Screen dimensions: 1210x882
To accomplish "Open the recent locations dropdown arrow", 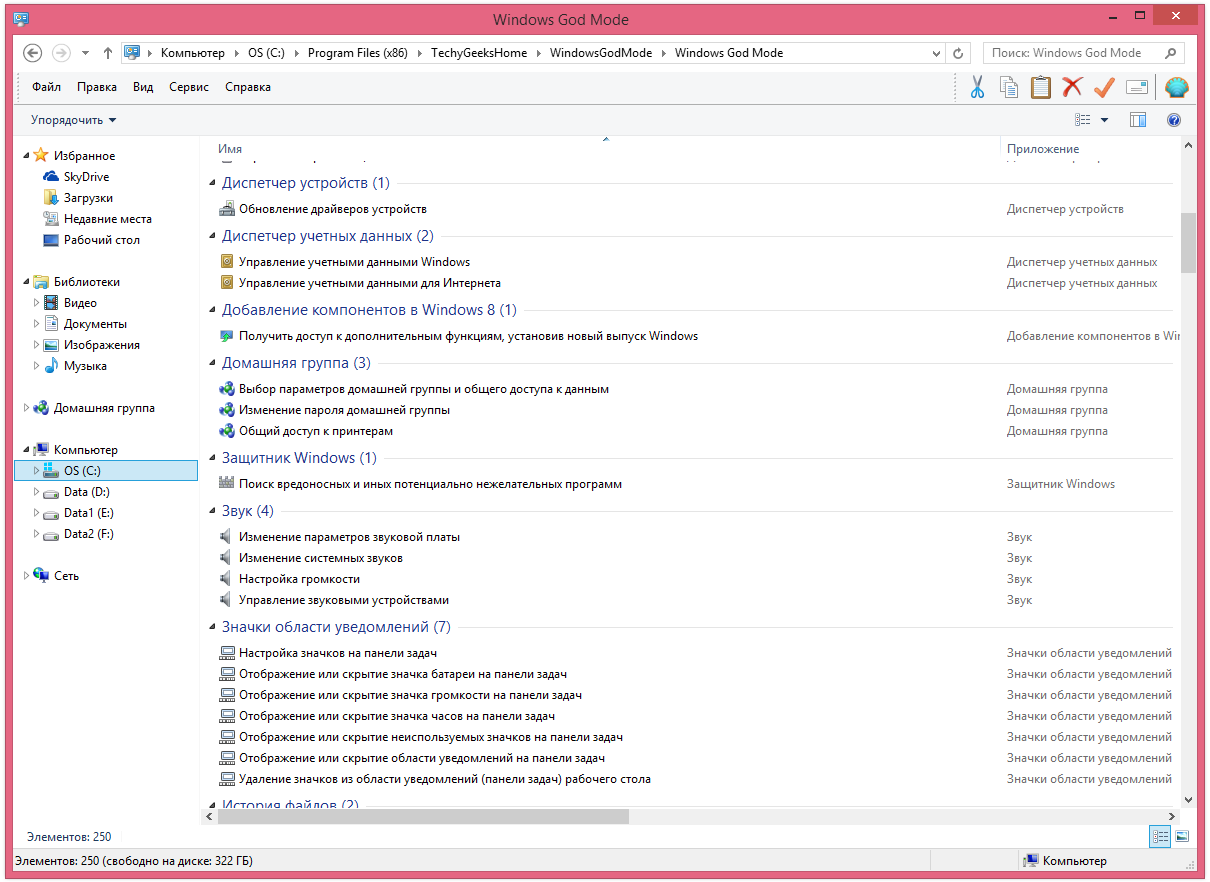I will tap(85, 53).
